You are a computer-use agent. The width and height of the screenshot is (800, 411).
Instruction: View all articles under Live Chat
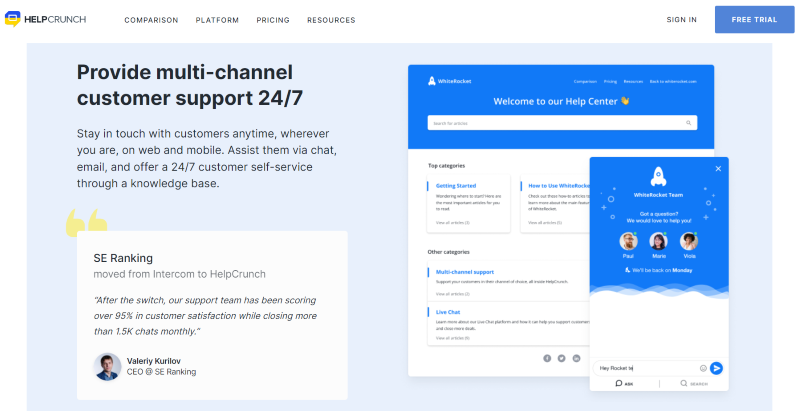point(453,338)
